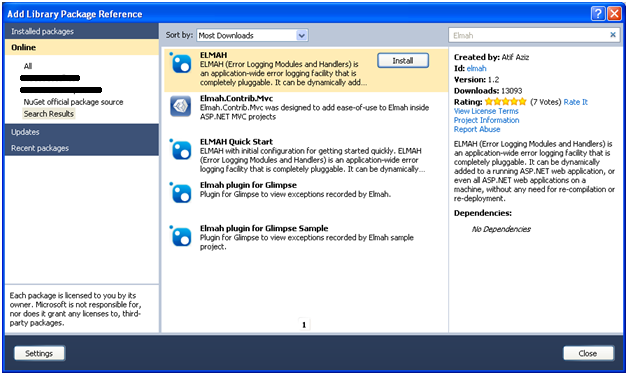
Task: Click the ELMAH package title
Action: click(213, 55)
